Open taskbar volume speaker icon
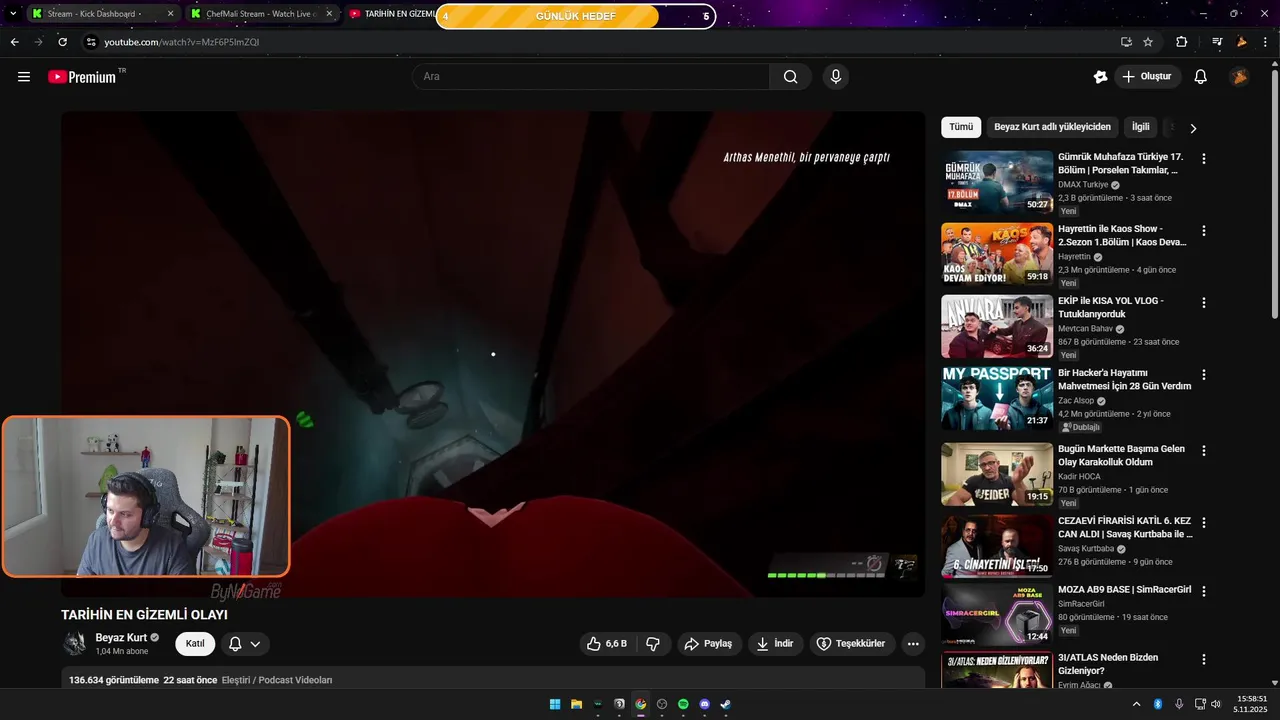This screenshot has height=720, width=1280. click(1216, 704)
